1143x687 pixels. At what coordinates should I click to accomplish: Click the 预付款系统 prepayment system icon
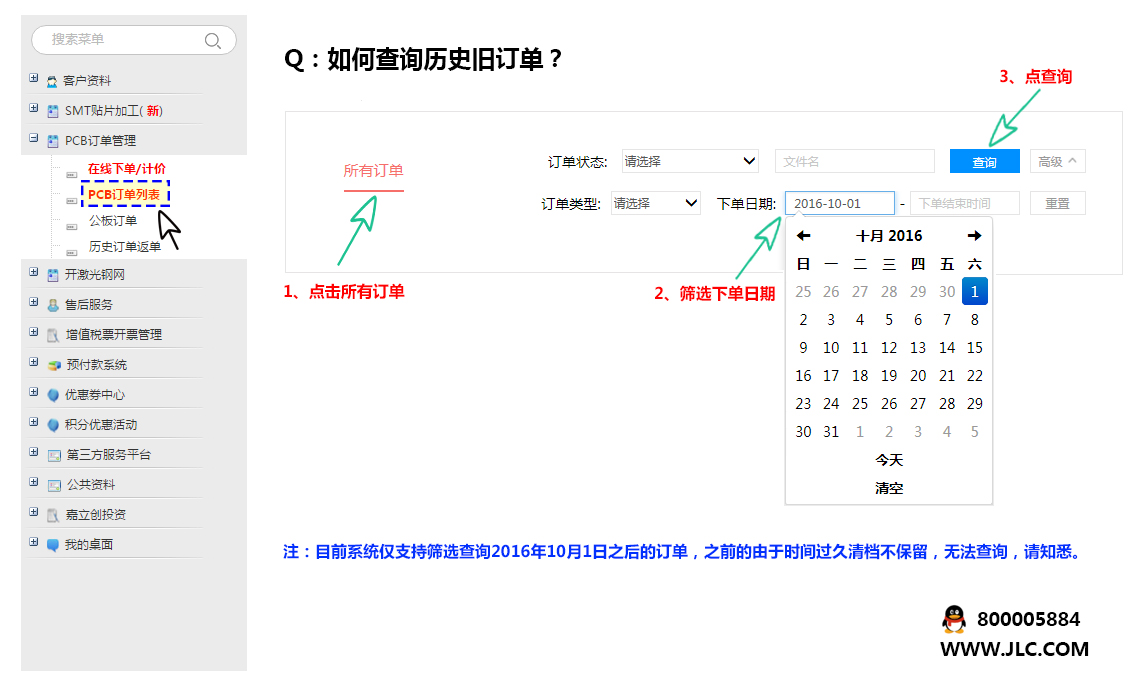click(x=55, y=363)
